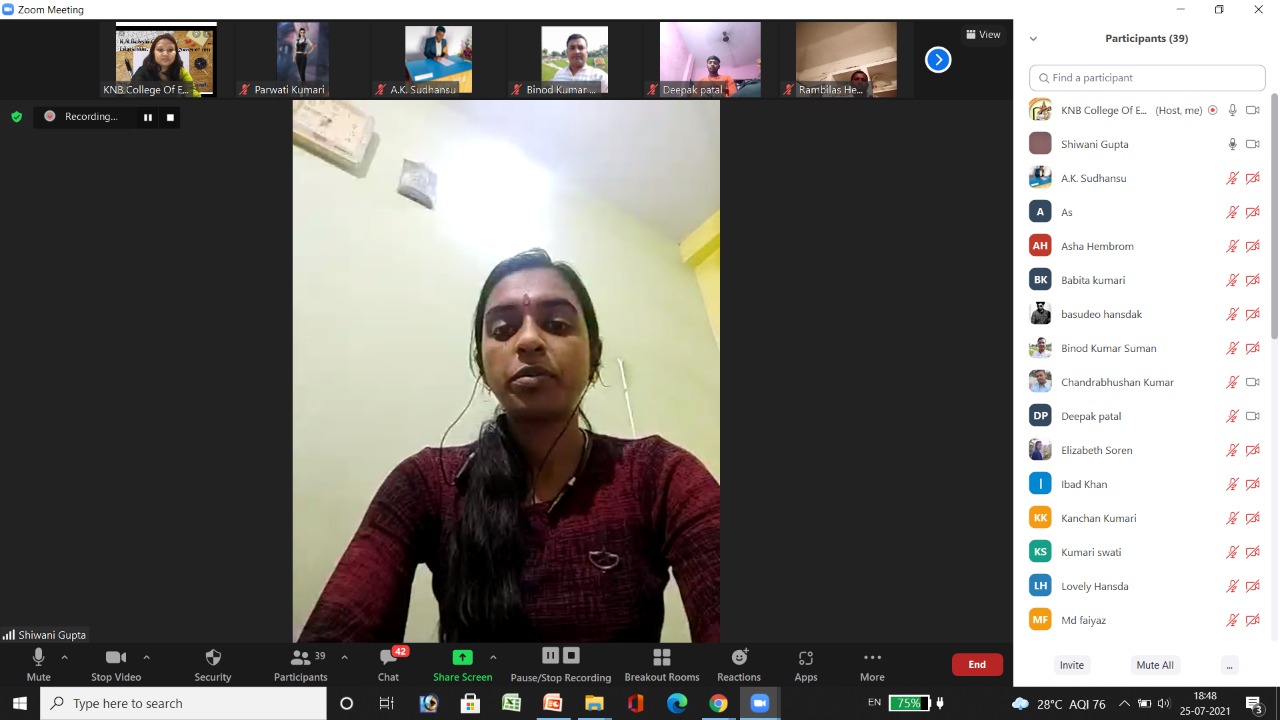The width and height of the screenshot is (1280, 720).
Task: Click Chandrabhushan Kumar's camera icon
Action: 1253,382
